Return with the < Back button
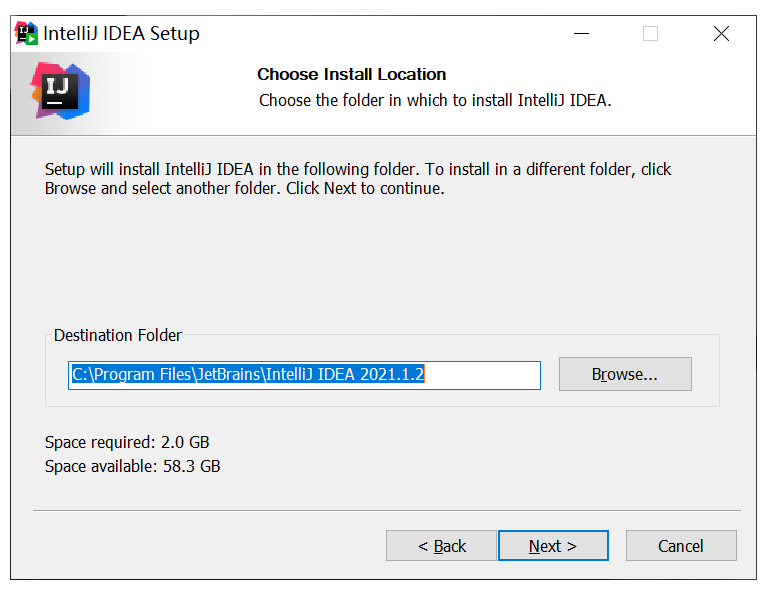This screenshot has width=767, height=605. (x=441, y=545)
